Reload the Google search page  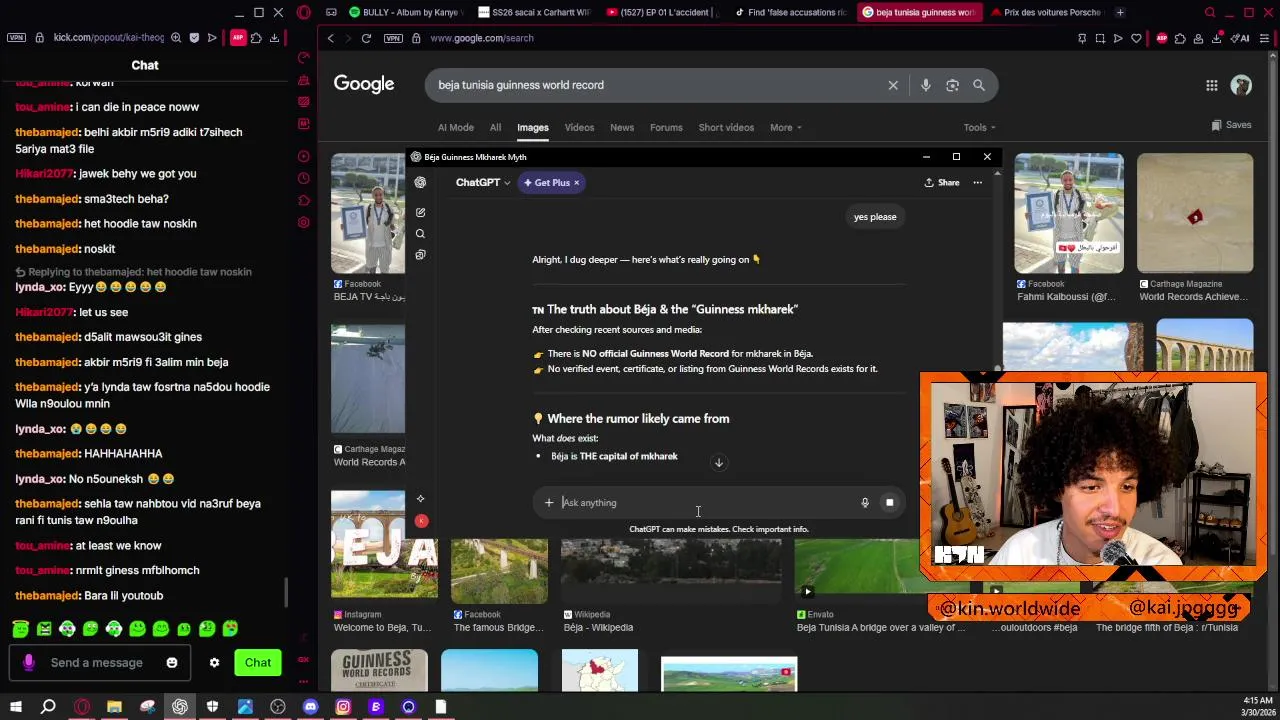[366, 38]
